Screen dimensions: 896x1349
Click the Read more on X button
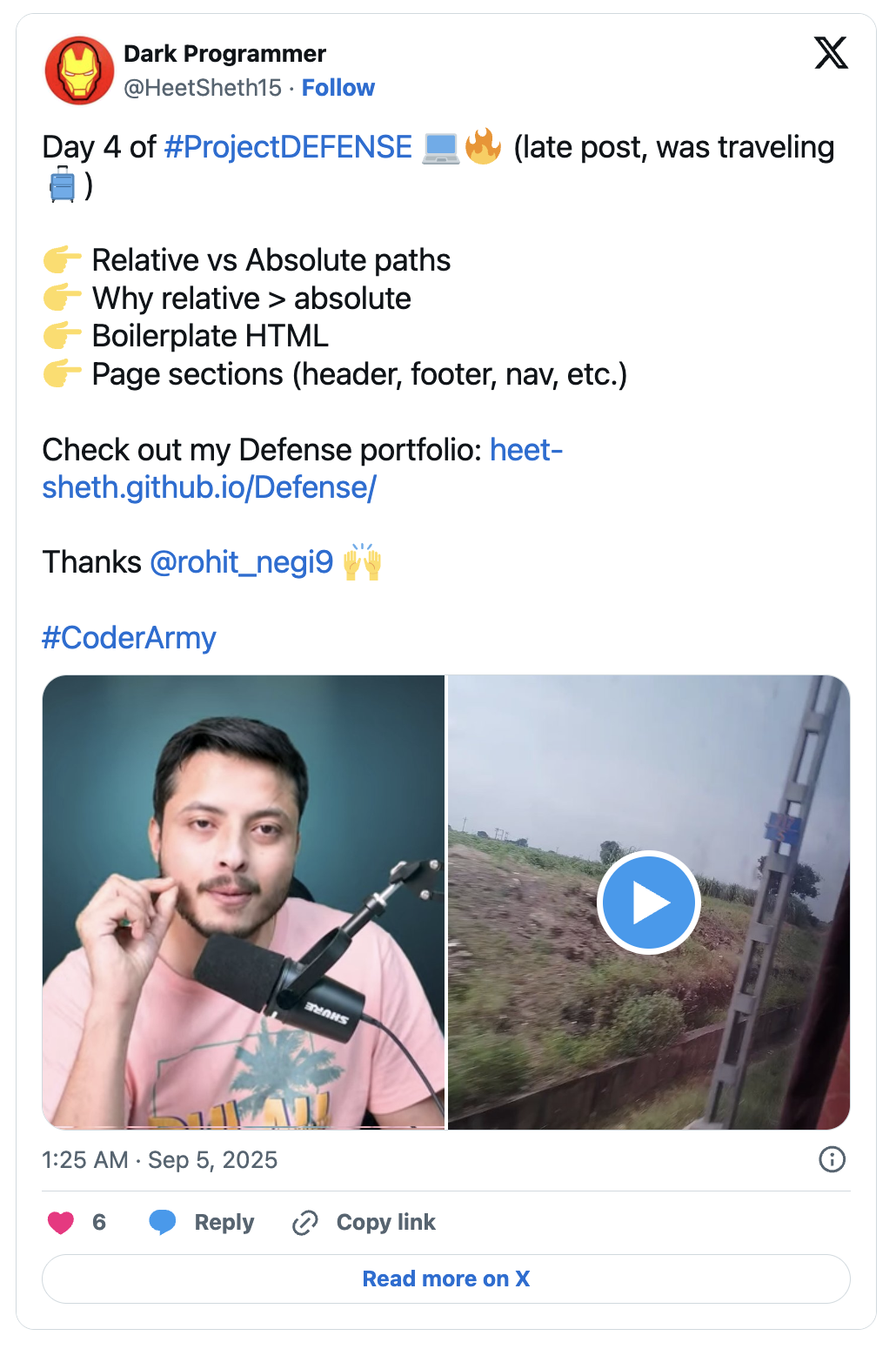pos(446,1279)
